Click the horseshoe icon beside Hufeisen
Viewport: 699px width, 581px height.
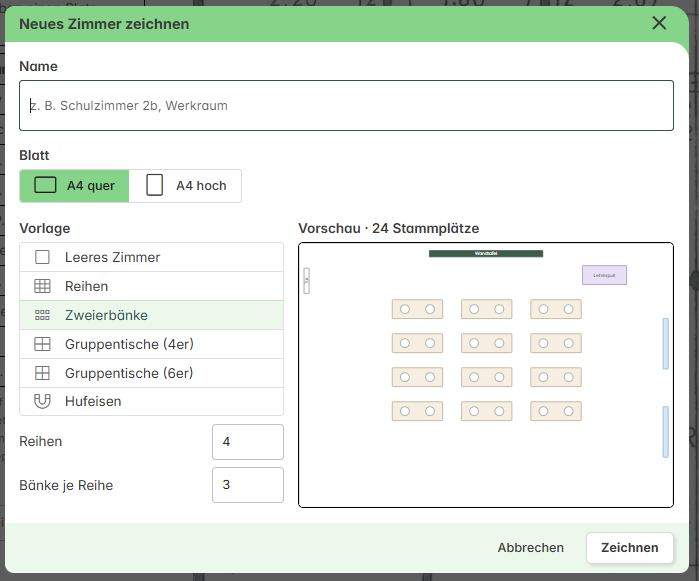tap(42, 401)
